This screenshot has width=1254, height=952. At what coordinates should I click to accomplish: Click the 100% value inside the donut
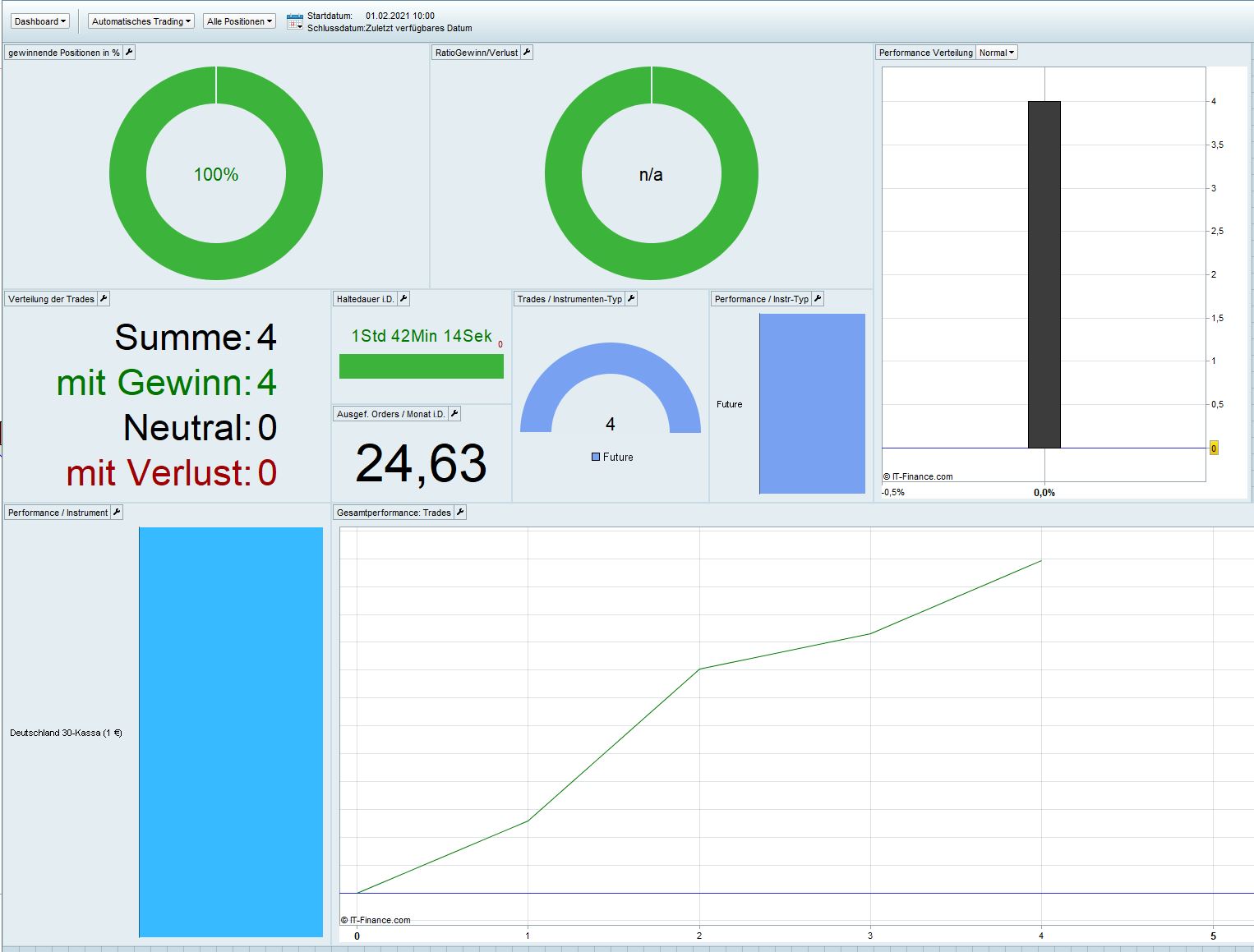[x=216, y=174]
